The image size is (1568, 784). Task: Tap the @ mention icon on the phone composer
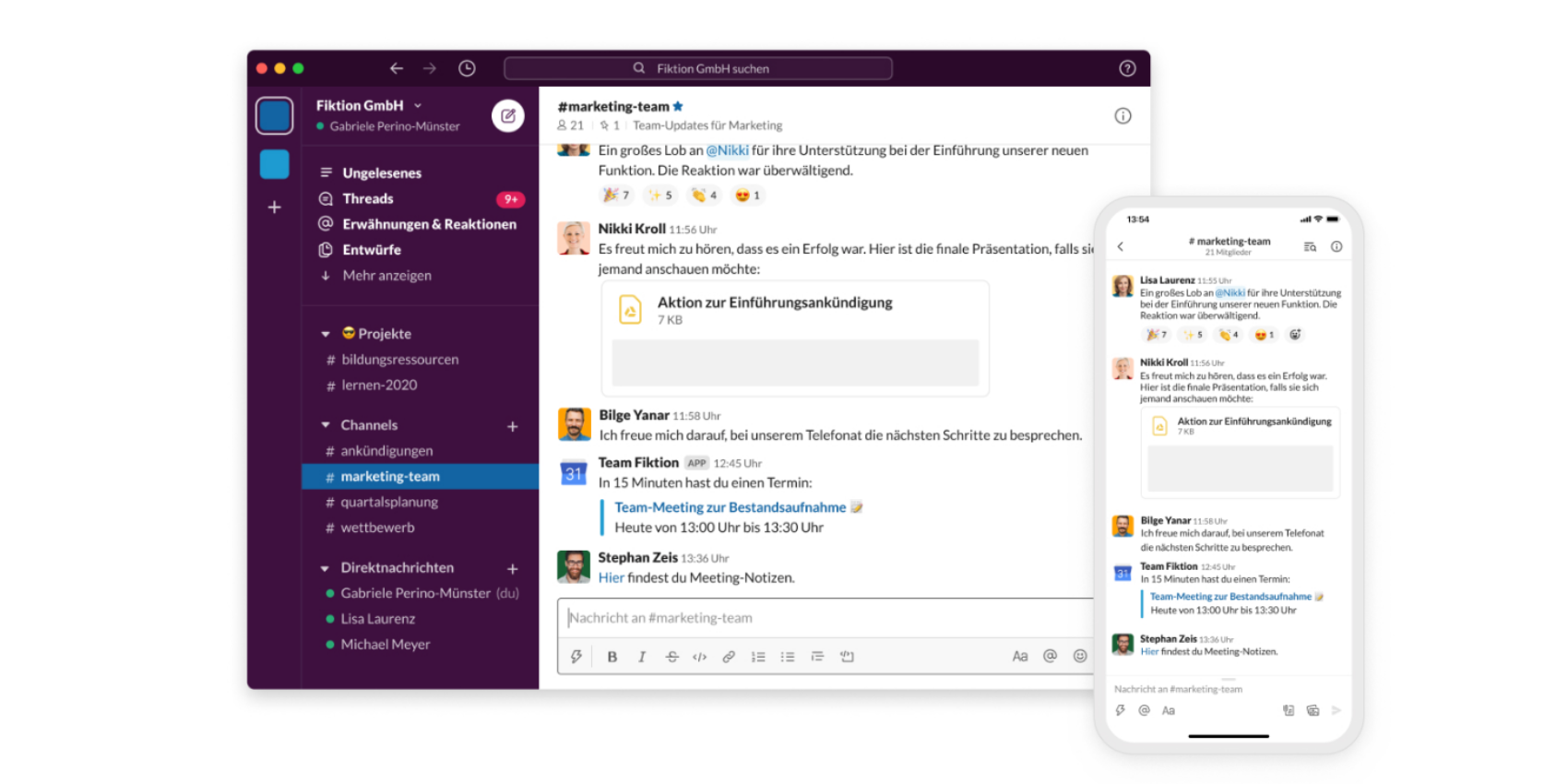(1145, 710)
